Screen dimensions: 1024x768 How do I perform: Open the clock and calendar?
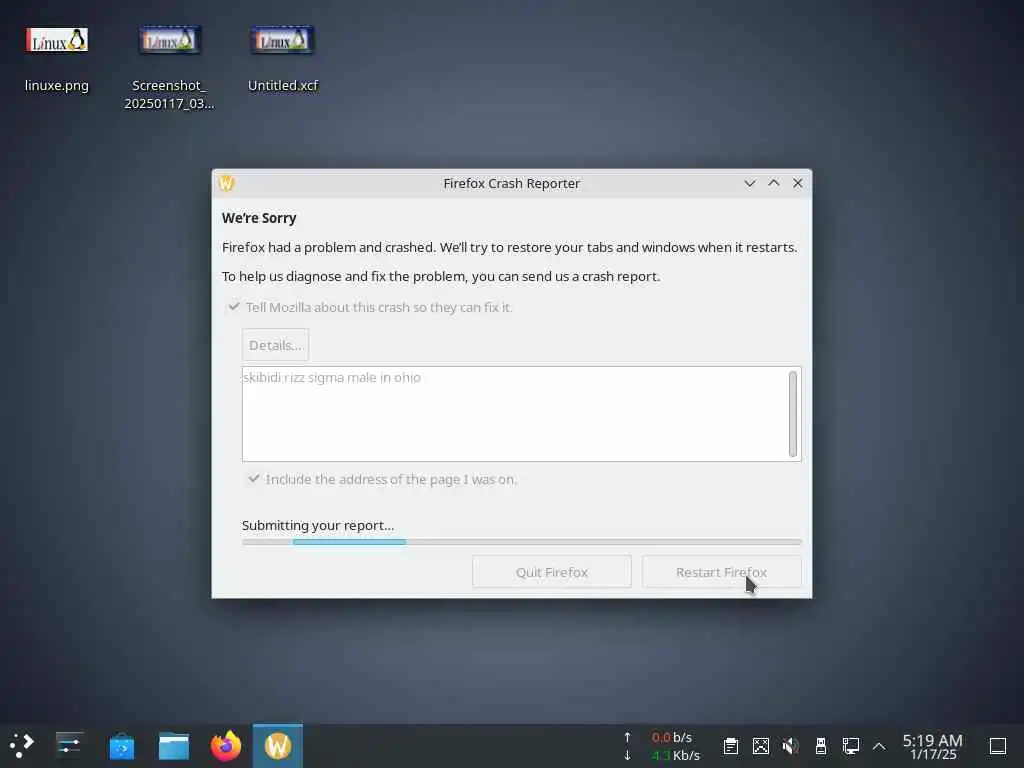pyautogui.click(x=933, y=746)
